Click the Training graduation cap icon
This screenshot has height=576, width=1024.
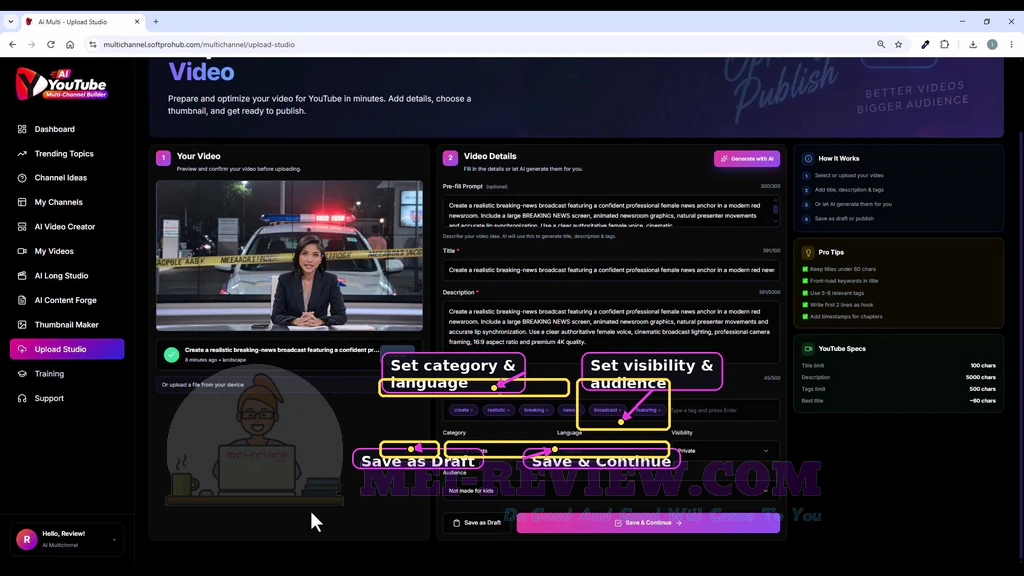pos(22,374)
